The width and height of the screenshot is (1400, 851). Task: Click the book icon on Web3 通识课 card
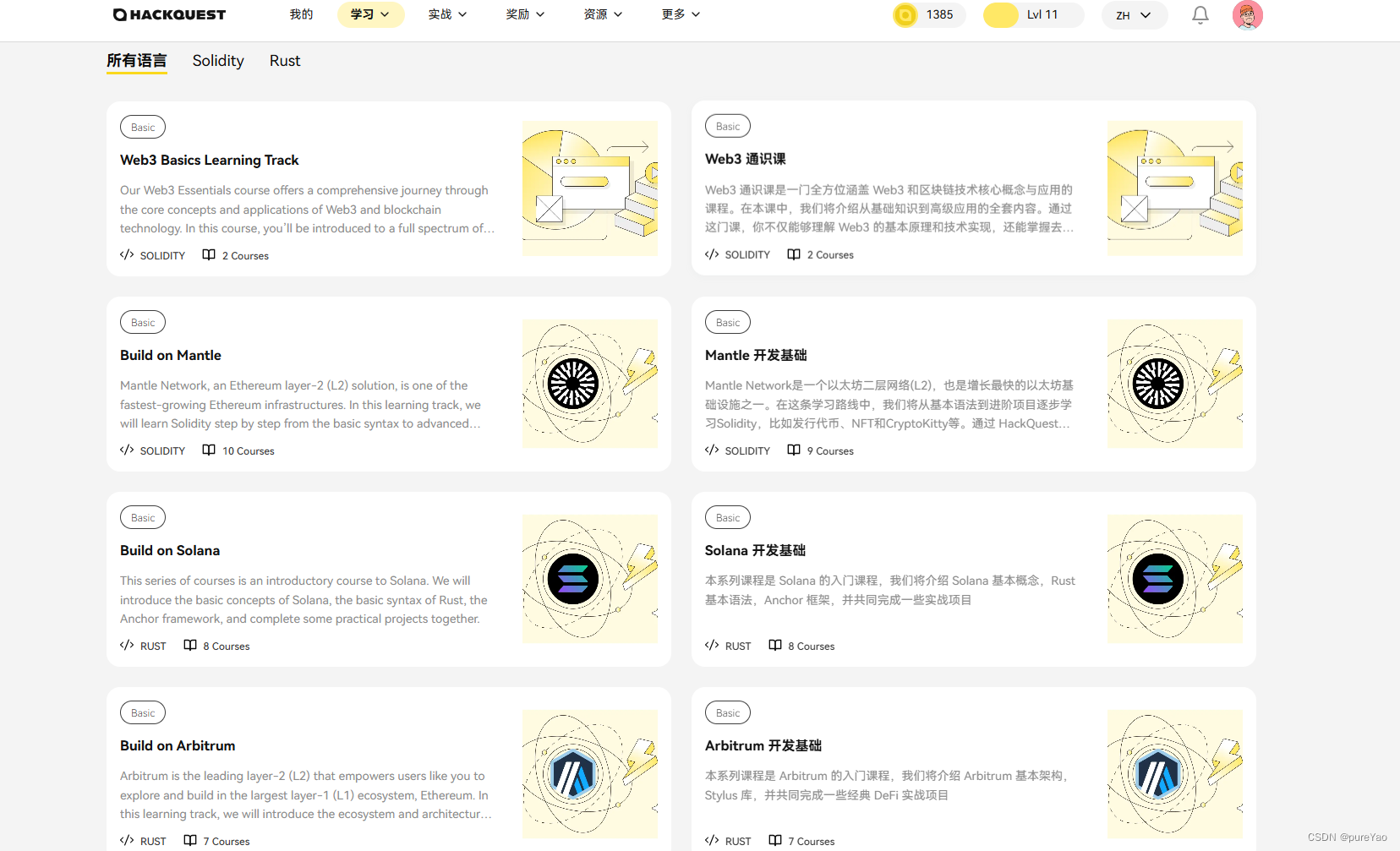tap(794, 254)
